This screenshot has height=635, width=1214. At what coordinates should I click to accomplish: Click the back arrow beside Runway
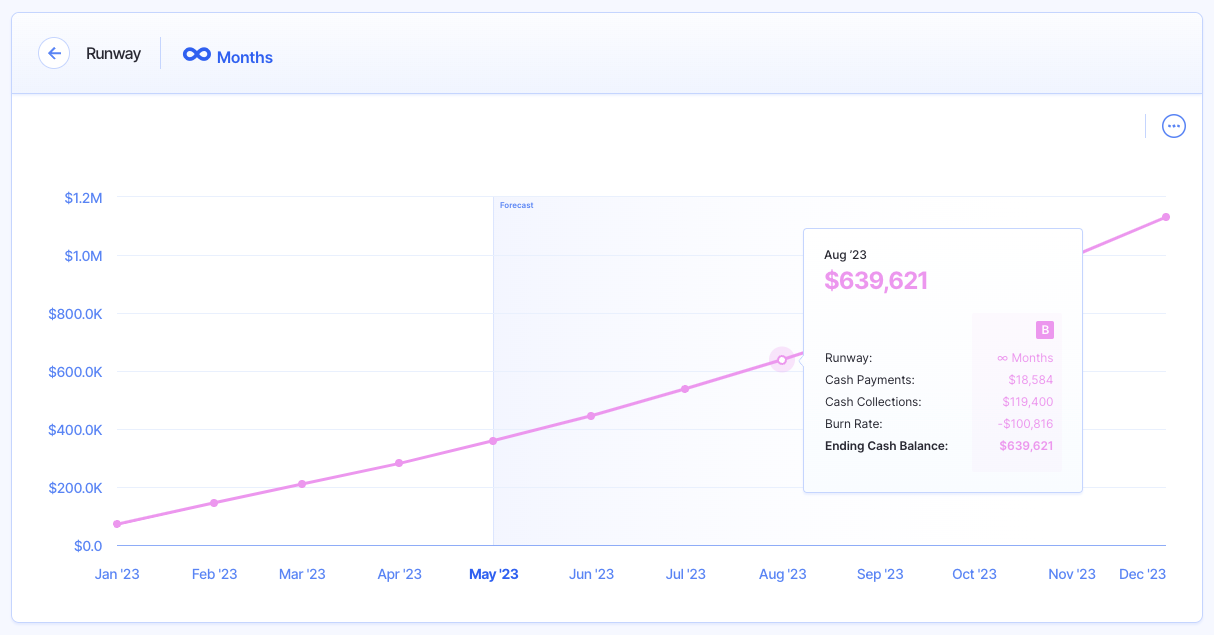[x=54, y=53]
